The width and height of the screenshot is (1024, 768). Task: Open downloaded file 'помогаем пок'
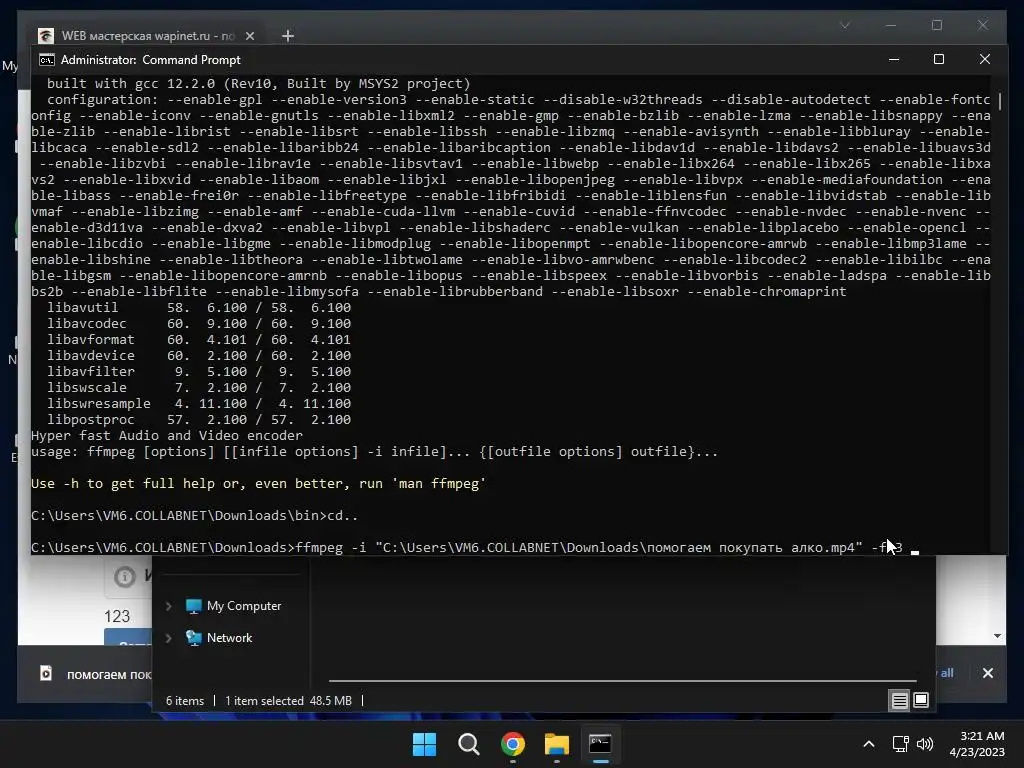(x=108, y=674)
